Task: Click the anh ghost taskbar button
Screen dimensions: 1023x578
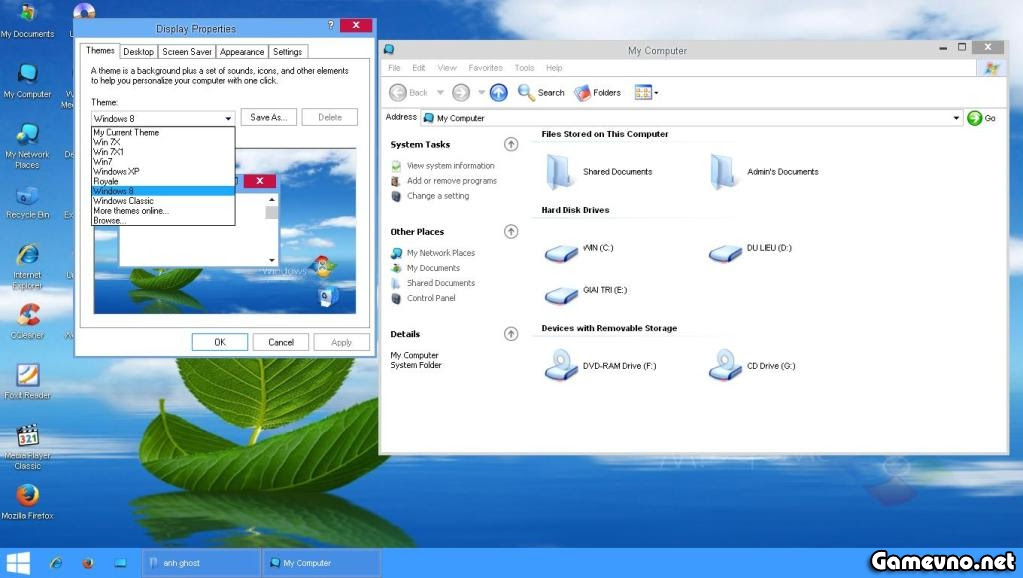Action: coord(201,563)
